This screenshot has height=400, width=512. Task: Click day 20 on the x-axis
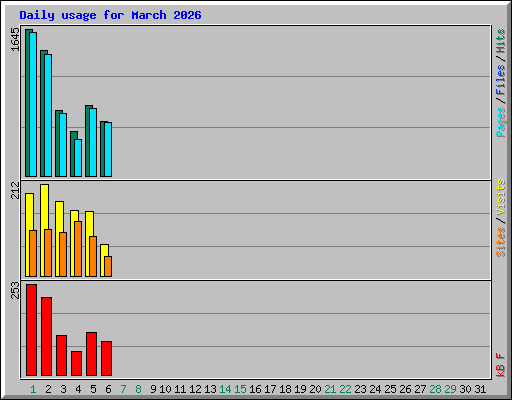tap(315, 389)
